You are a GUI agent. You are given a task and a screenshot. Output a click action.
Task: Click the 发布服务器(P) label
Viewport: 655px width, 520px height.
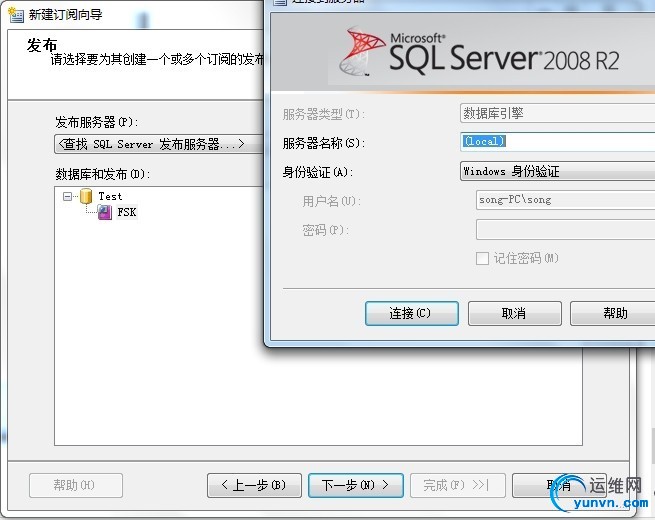point(96,122)
